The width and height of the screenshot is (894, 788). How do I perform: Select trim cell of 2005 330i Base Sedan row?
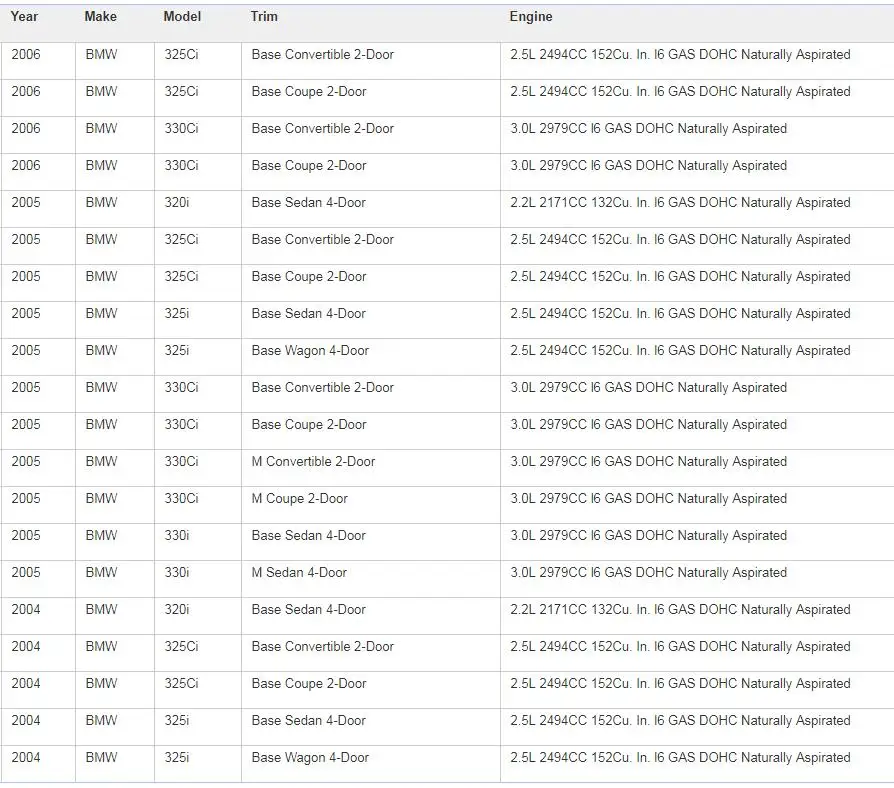click(371, 542)
